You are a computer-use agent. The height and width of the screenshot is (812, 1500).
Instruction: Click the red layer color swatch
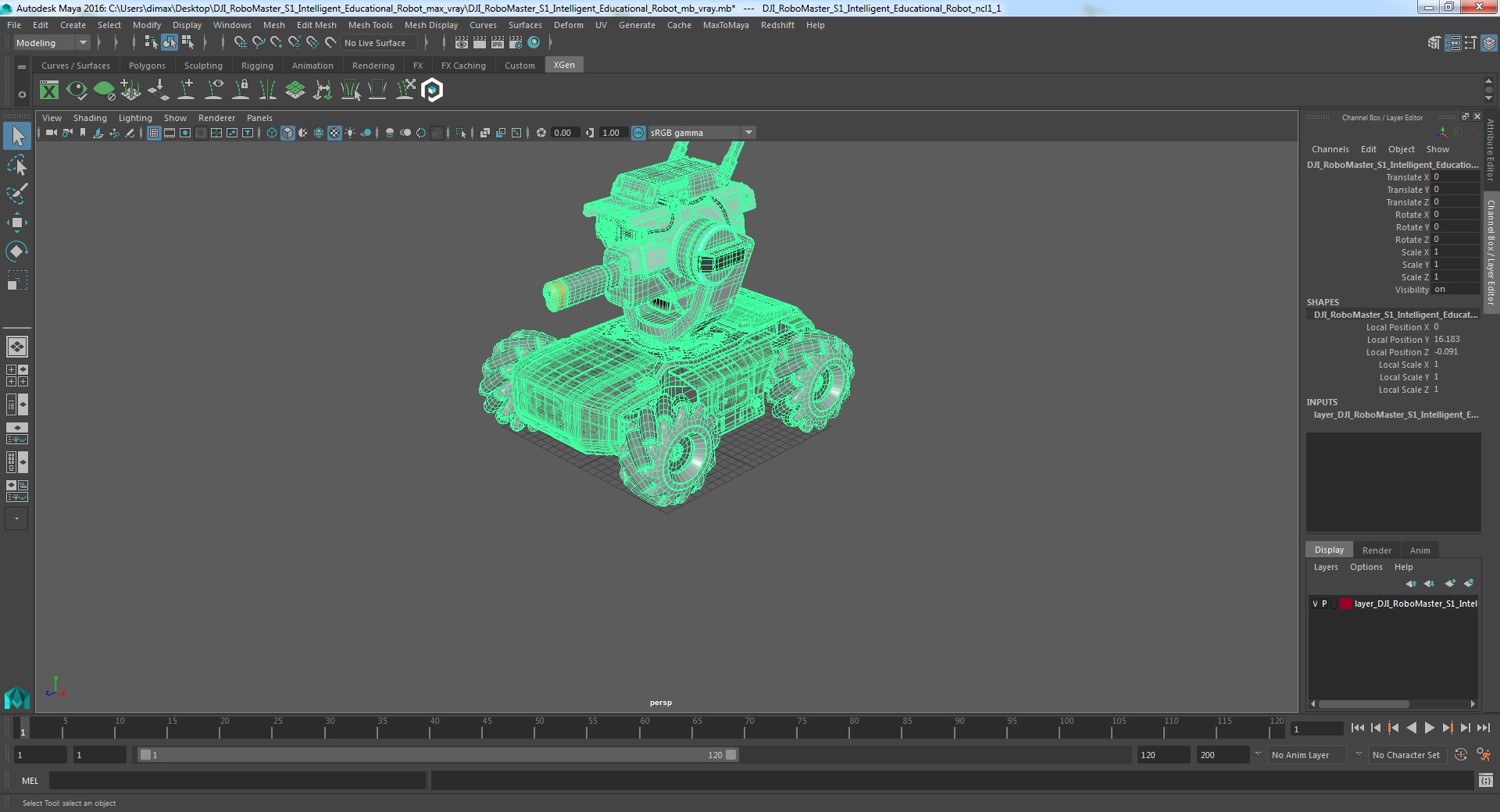1345,604
